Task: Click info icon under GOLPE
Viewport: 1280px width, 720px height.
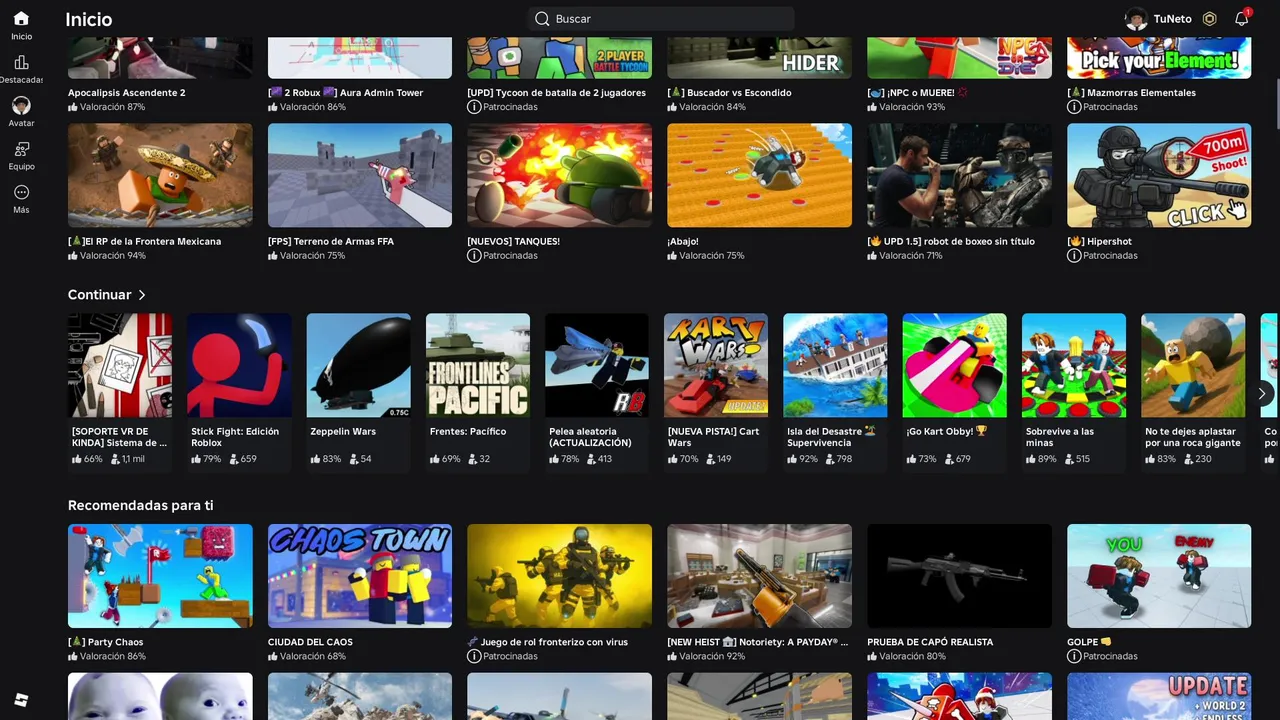Action: click(x=1074, y=657)
